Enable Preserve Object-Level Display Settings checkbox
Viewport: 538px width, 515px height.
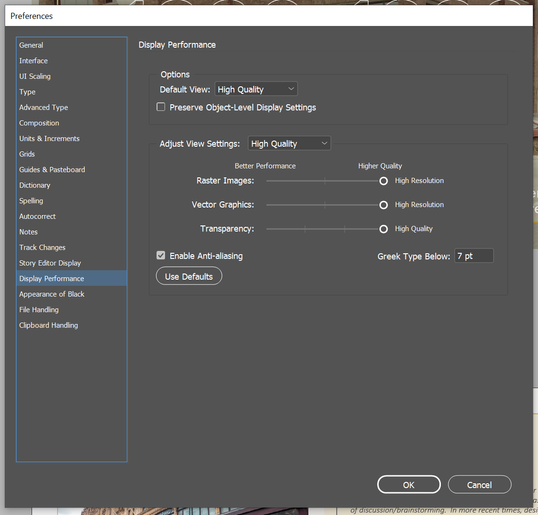(x=161, y=107)
